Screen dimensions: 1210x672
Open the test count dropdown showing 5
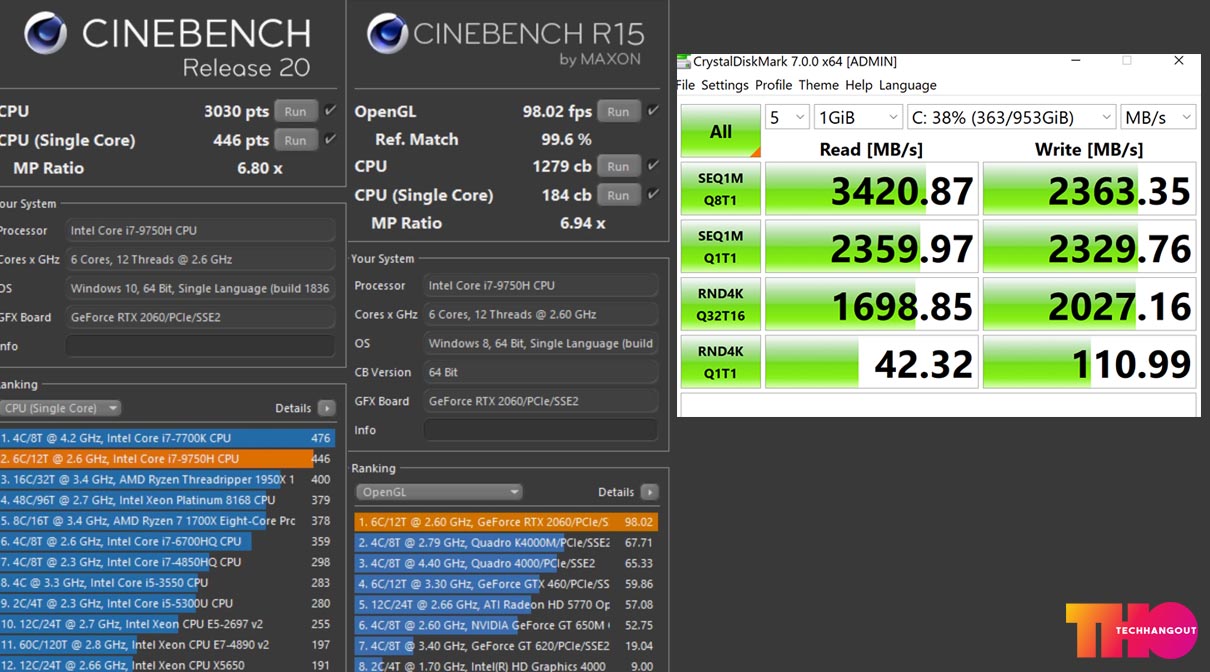pyautogui.click(x=787, y=117)
